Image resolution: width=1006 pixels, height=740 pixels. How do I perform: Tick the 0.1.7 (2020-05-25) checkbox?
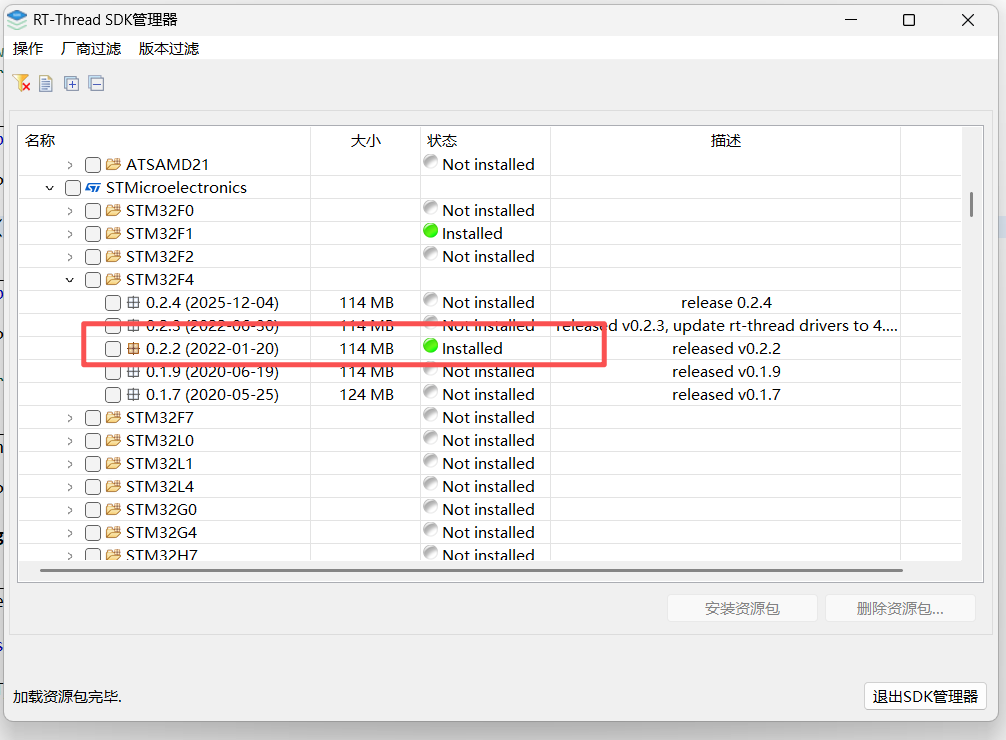[113, 395]
